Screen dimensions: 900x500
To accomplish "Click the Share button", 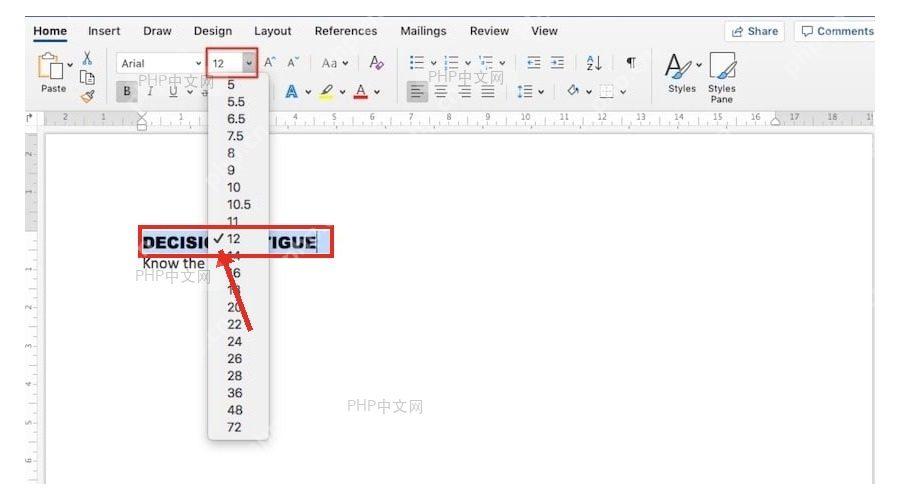I will tap(755, 31).
